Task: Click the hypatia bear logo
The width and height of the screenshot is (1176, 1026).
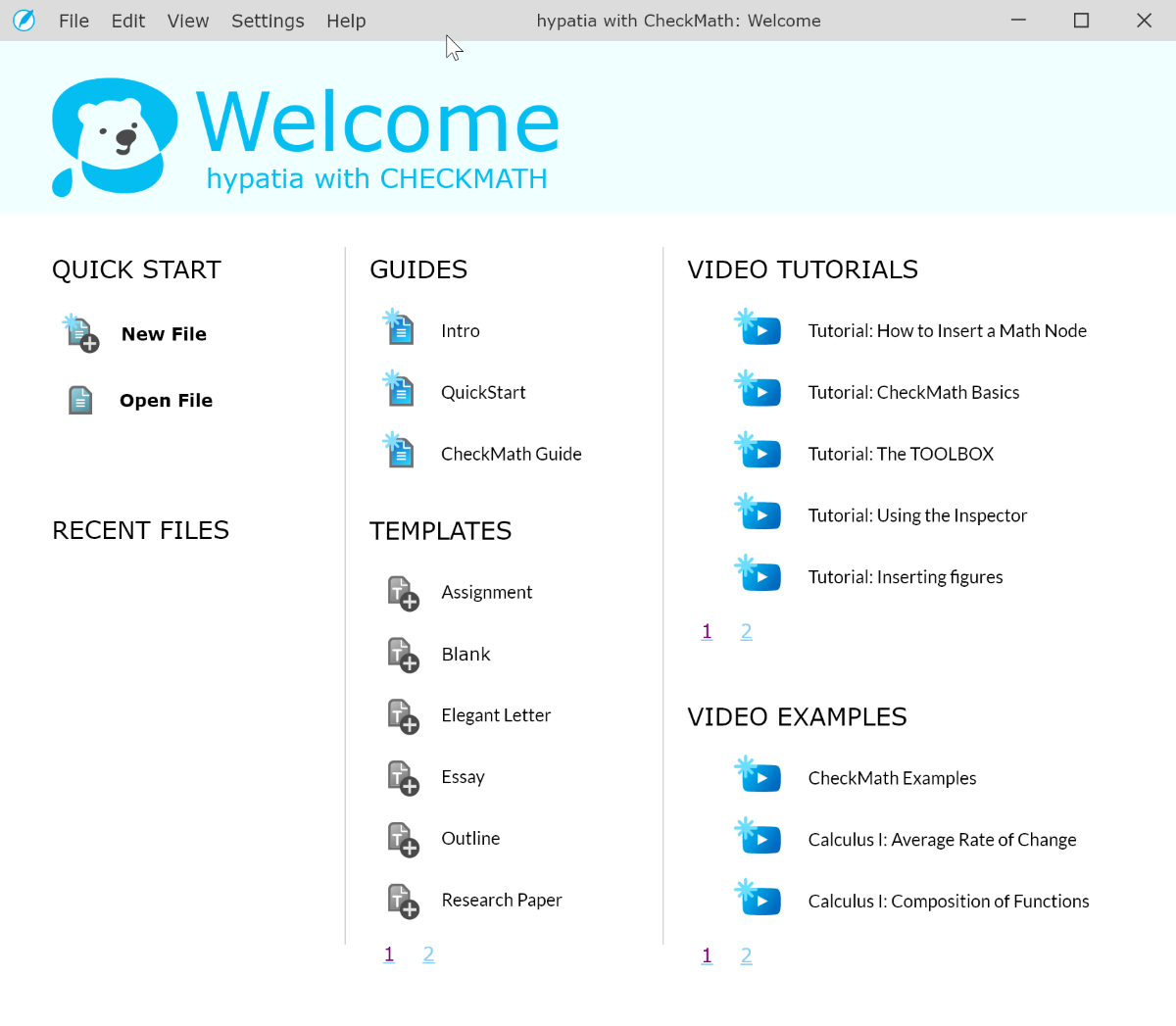Action: click(115, 137)
